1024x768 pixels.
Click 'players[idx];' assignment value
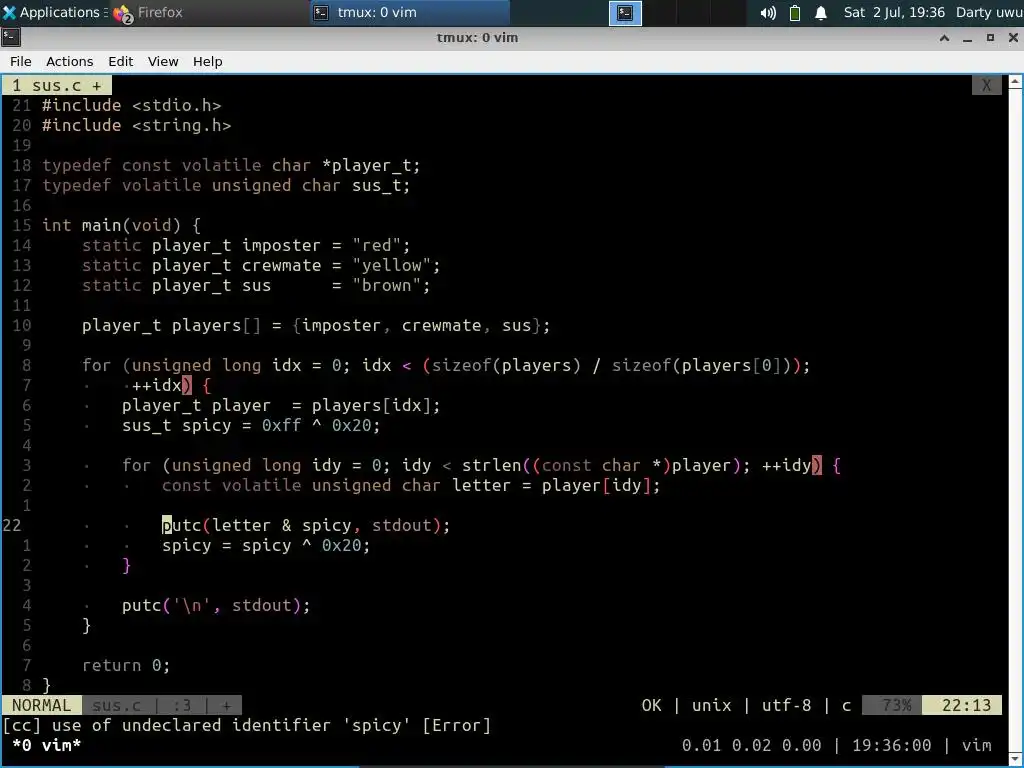[376, 406]
